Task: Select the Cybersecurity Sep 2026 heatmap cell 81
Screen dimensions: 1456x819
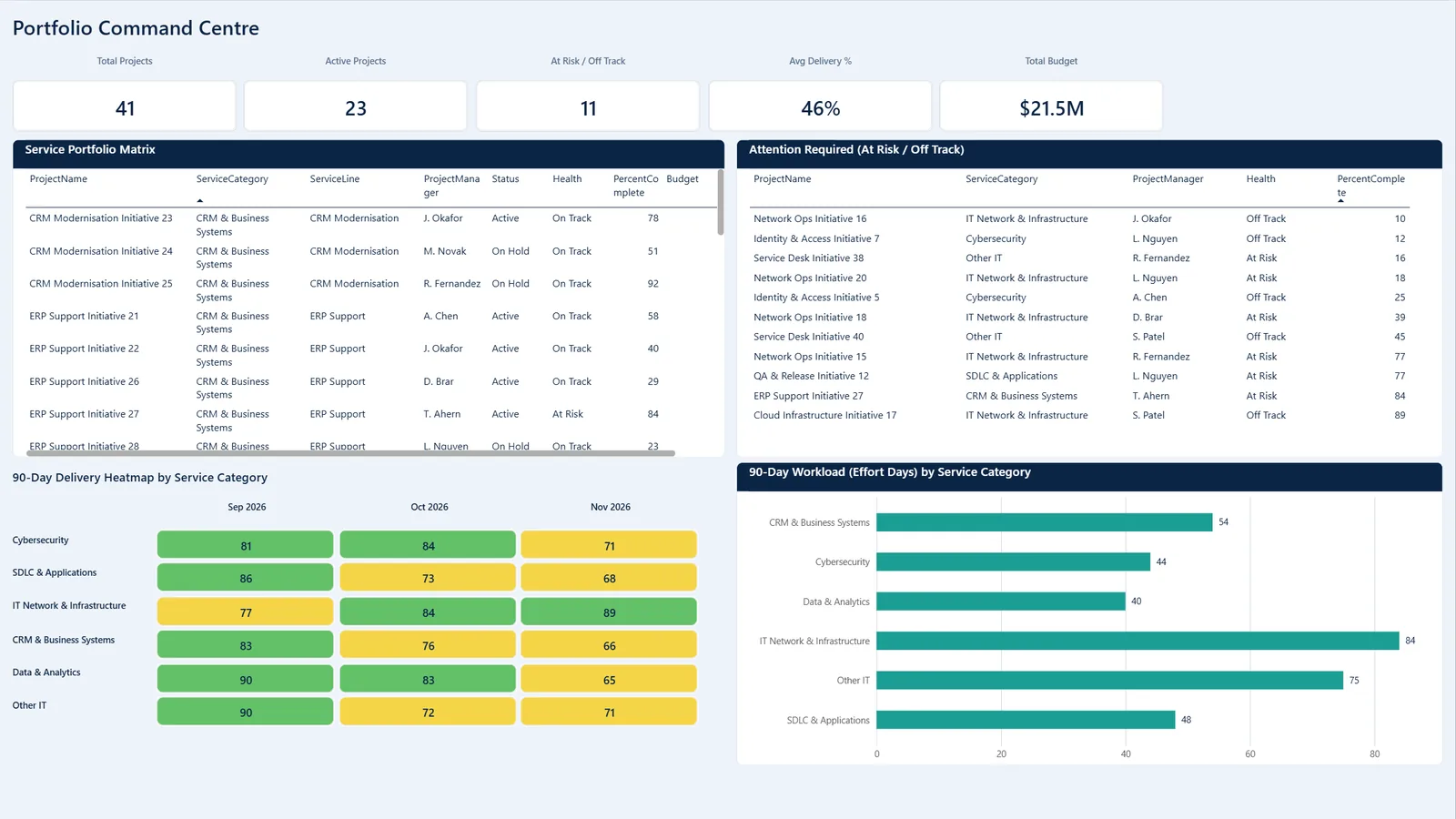Action: tap(245, 545)
